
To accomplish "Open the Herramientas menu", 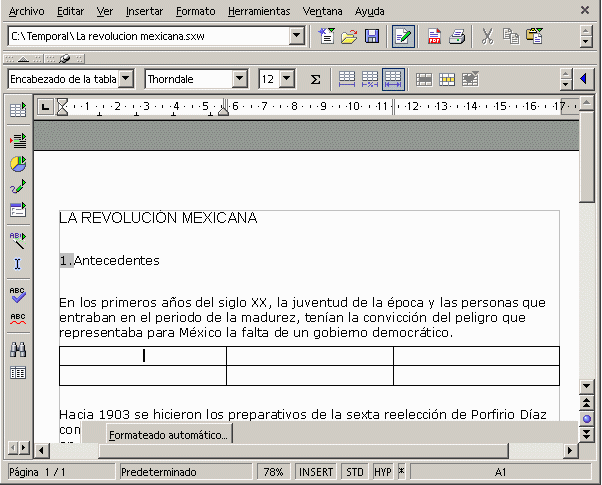I will (x=259, y=11).
